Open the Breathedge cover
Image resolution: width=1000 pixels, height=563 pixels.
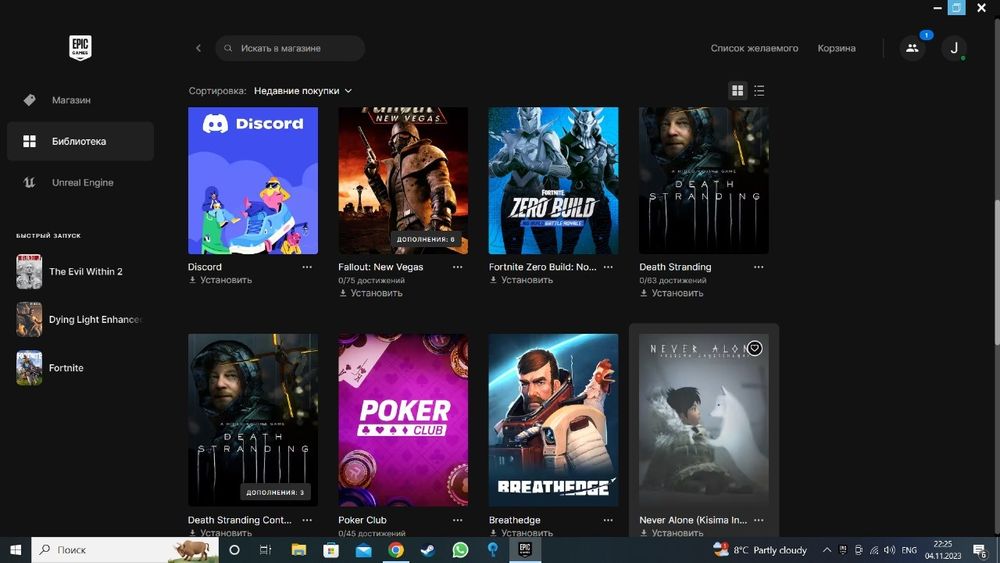coord(554,420)
